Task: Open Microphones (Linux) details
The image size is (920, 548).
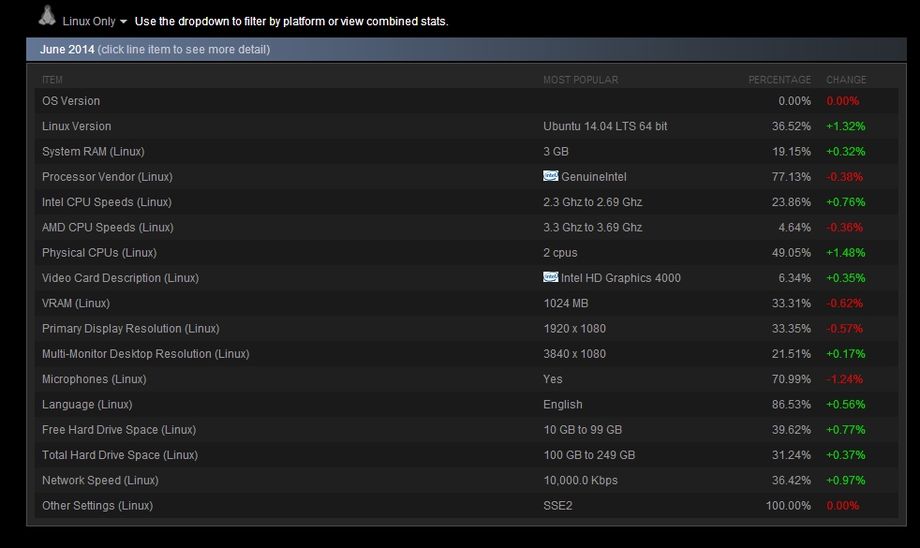Action: (466, 379)
